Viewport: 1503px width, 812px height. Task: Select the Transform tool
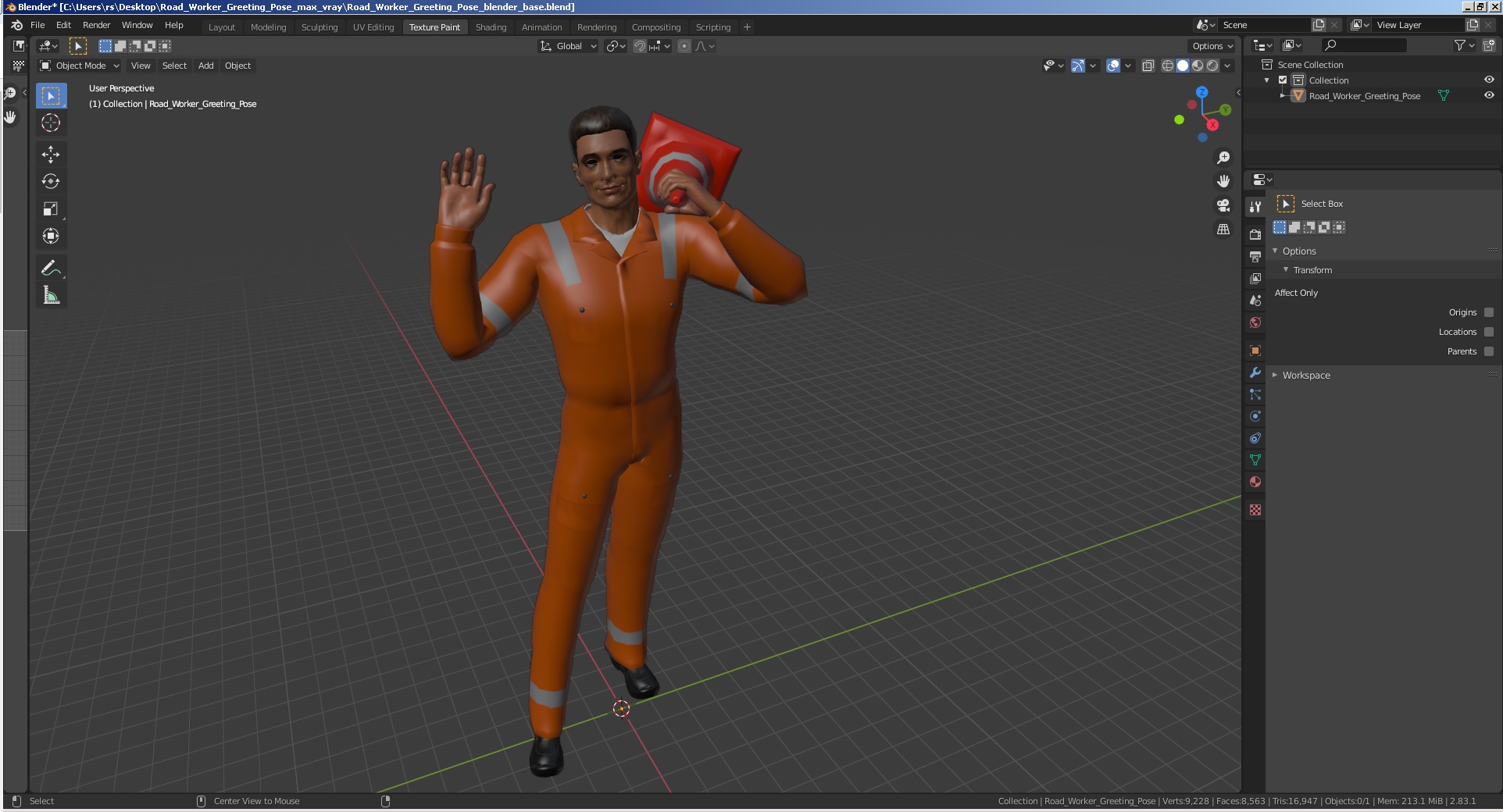pyautogui.click(x=51, y=236)
